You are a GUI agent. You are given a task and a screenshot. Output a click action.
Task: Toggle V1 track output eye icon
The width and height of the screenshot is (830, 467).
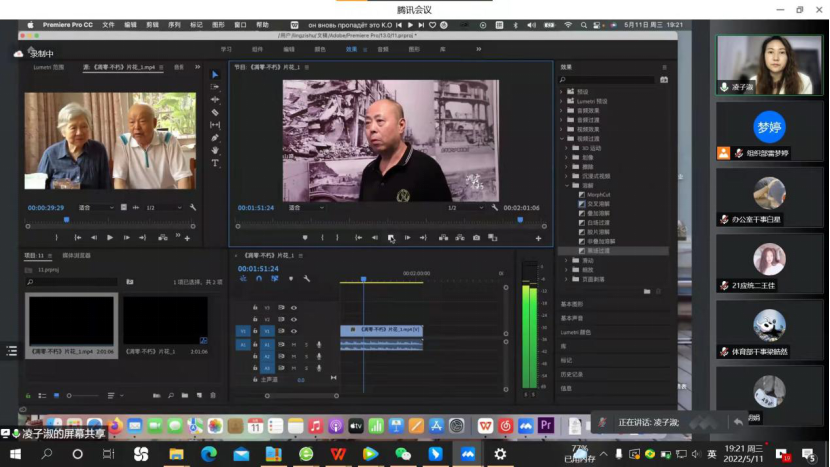(294, 331)
